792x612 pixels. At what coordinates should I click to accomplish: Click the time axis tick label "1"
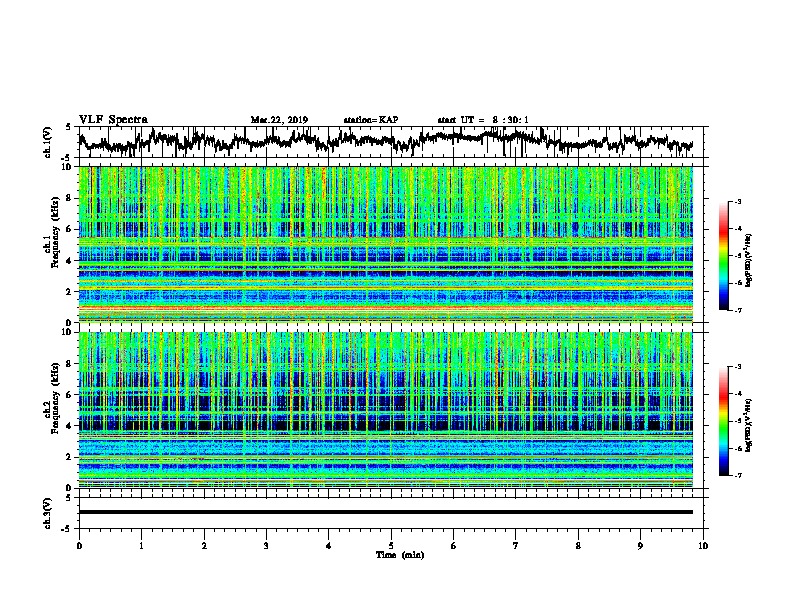(141, 546)
